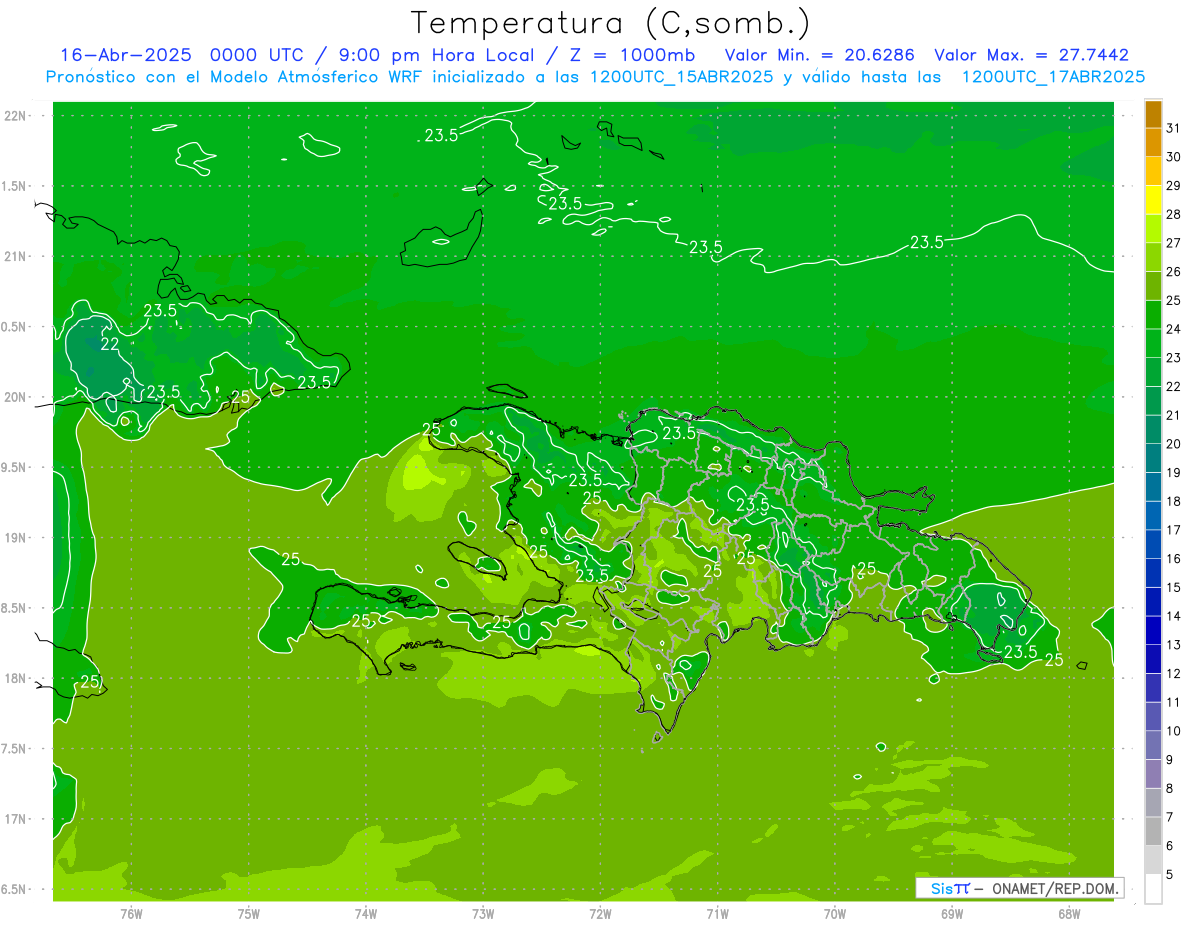Click the "73W" longitude axis label

(x=483, y=913)
